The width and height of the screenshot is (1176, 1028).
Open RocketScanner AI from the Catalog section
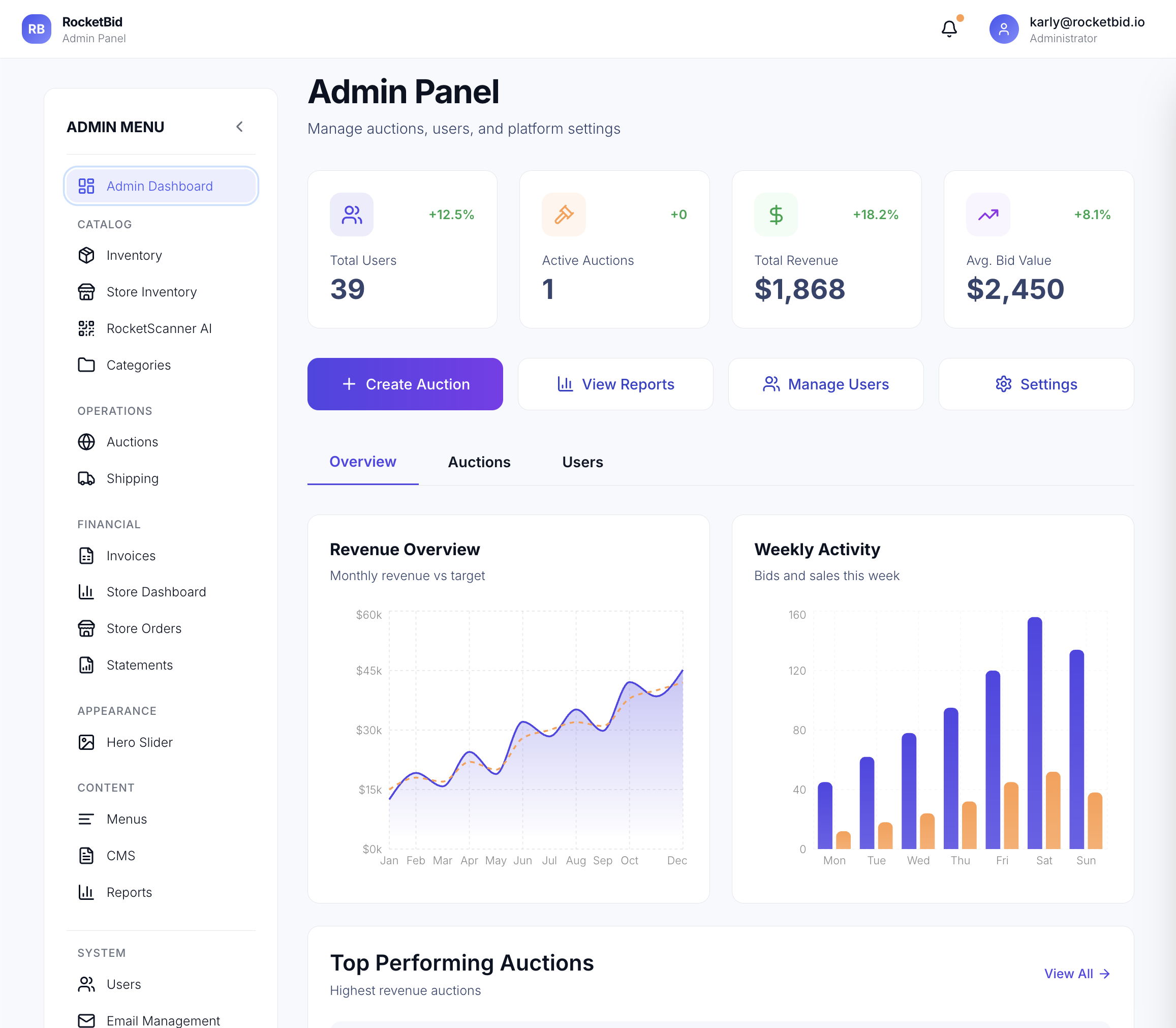point(158,328)
